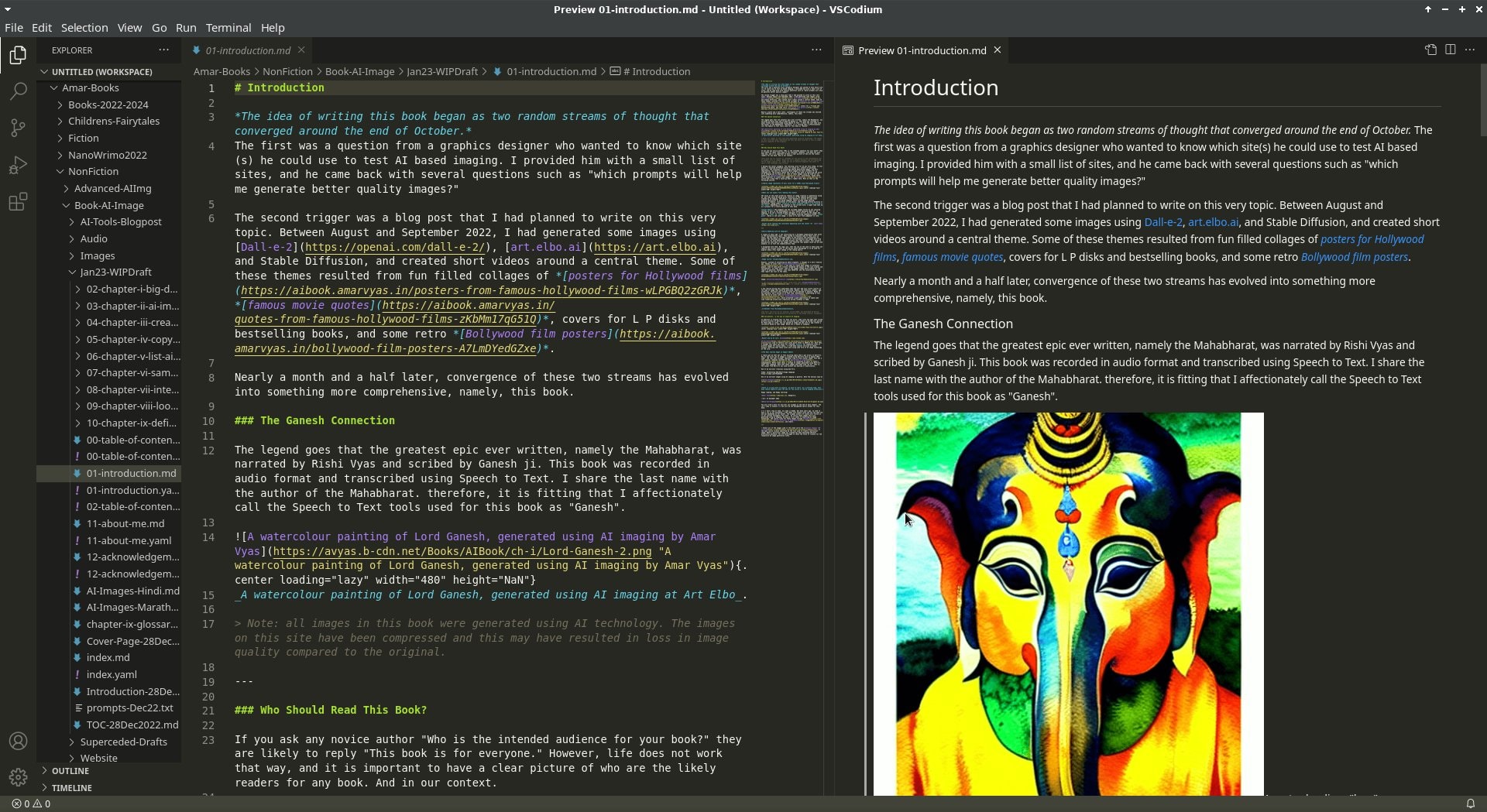The image size is (1487, 812).
Task: Open the 09-chapter-viii-loo... folder
Action: click(x=132, y=406)
